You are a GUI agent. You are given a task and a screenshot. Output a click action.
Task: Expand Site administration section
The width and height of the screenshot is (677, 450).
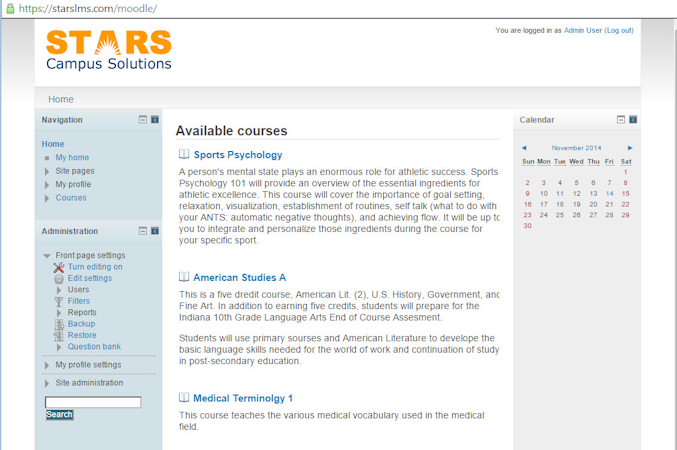click(47, 383)
